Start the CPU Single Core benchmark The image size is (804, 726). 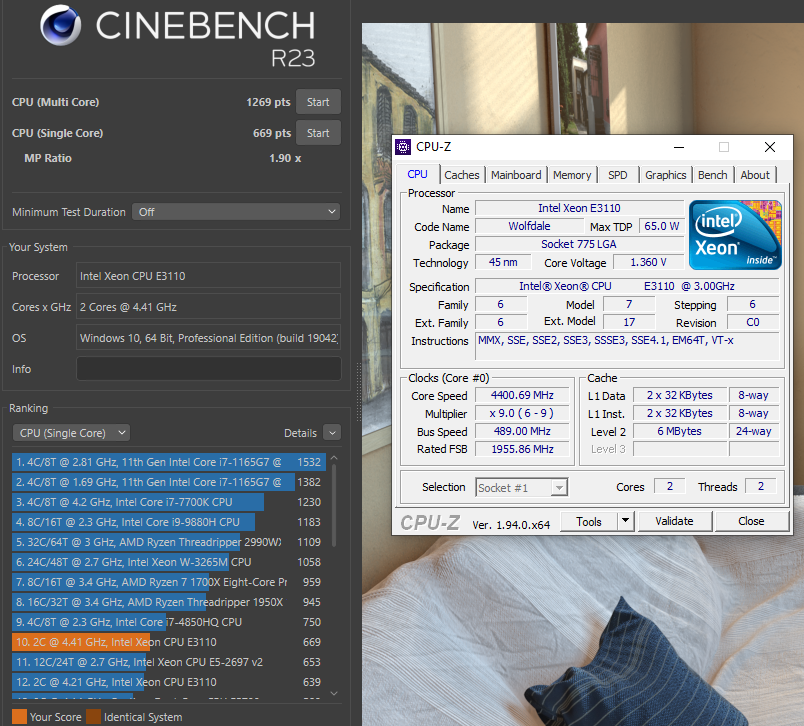(319, 132)
